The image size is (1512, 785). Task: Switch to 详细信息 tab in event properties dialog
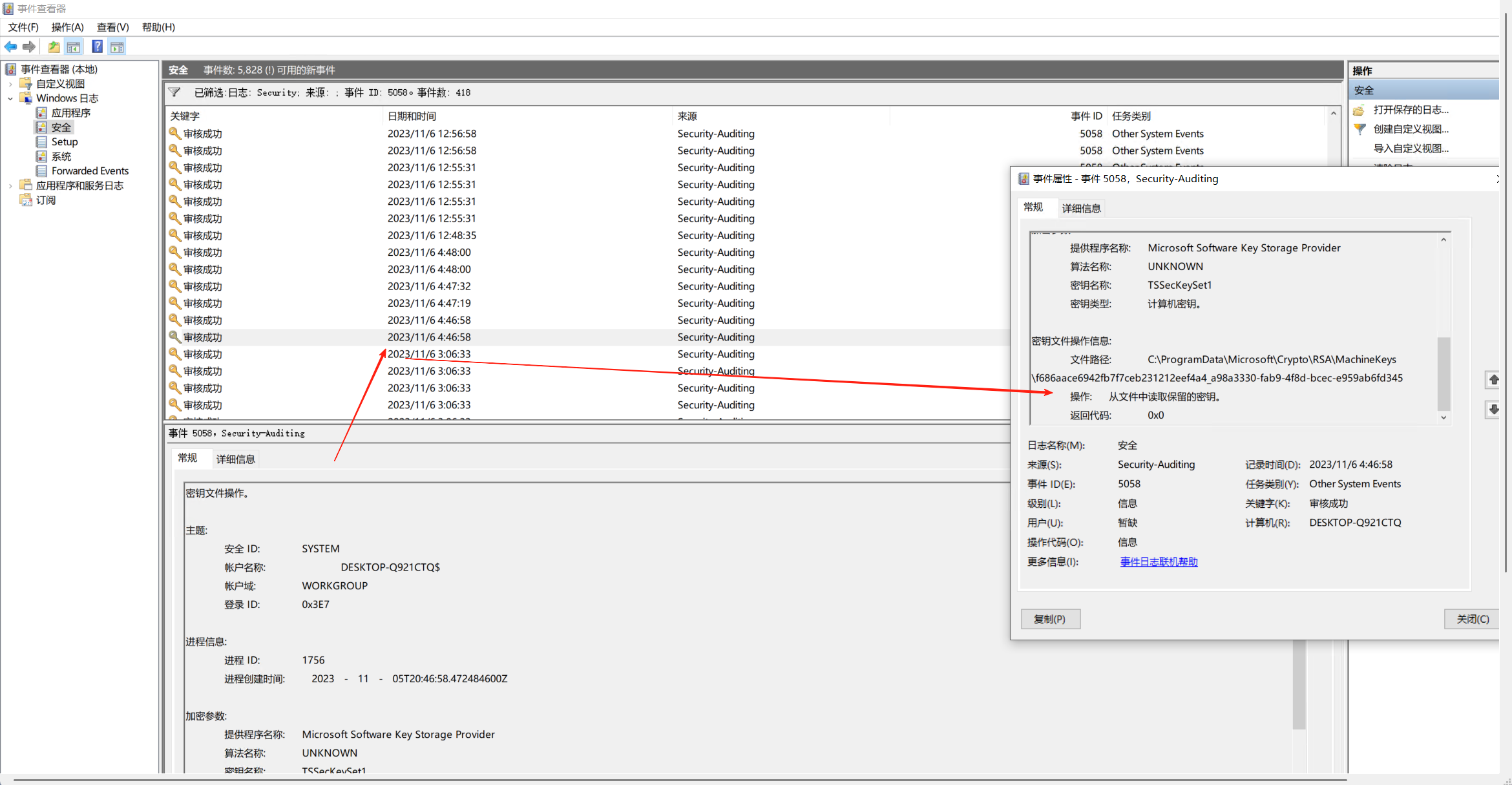(x=1081, y=208)
